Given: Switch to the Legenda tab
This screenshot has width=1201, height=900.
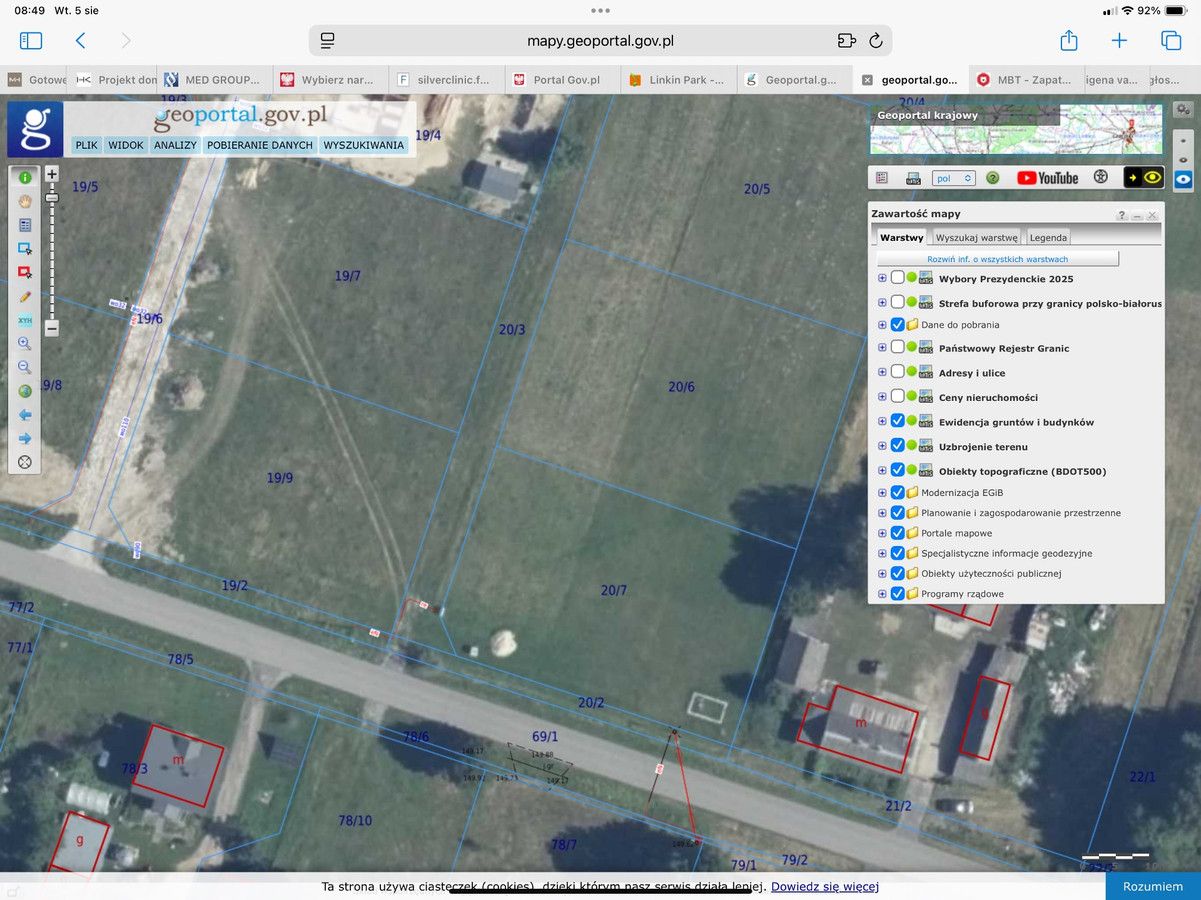Looking at the screenshot, I should click(1048, 238).
